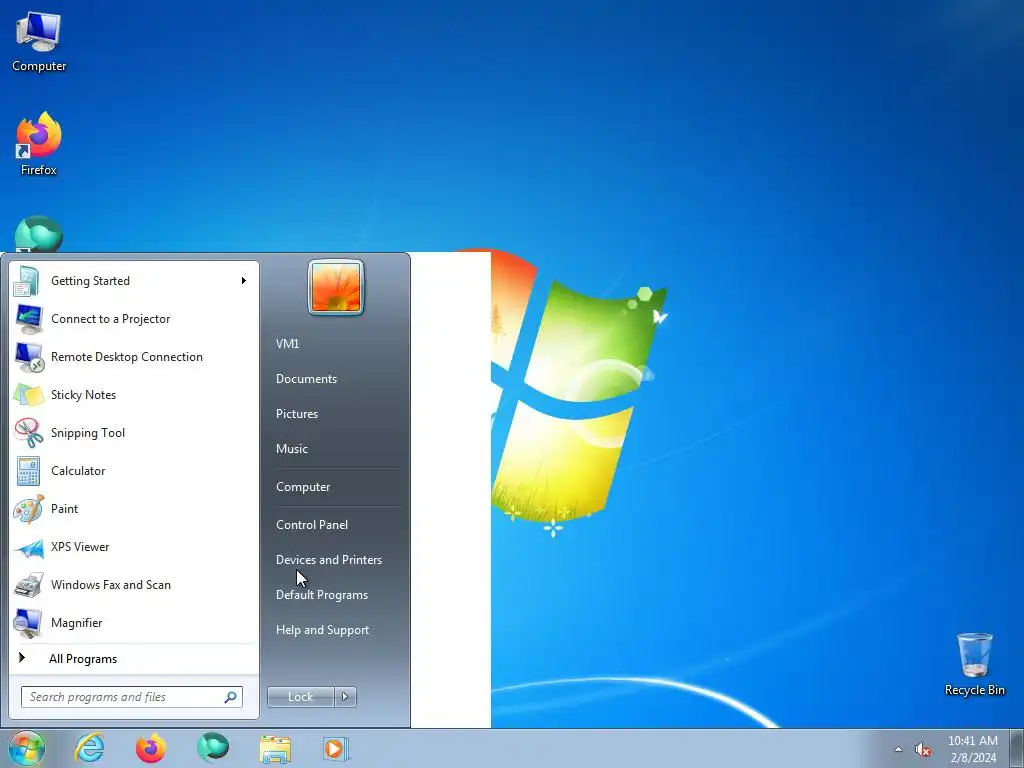Click the Show desktop strip
Viewport: 1024px width, 768px height.
tap(1017, 748)
